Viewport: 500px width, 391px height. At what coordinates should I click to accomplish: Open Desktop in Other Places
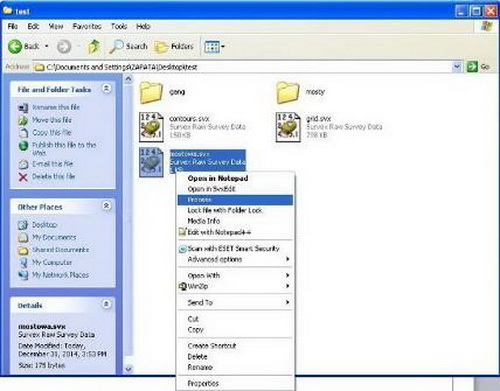click(x=45, y=225)
